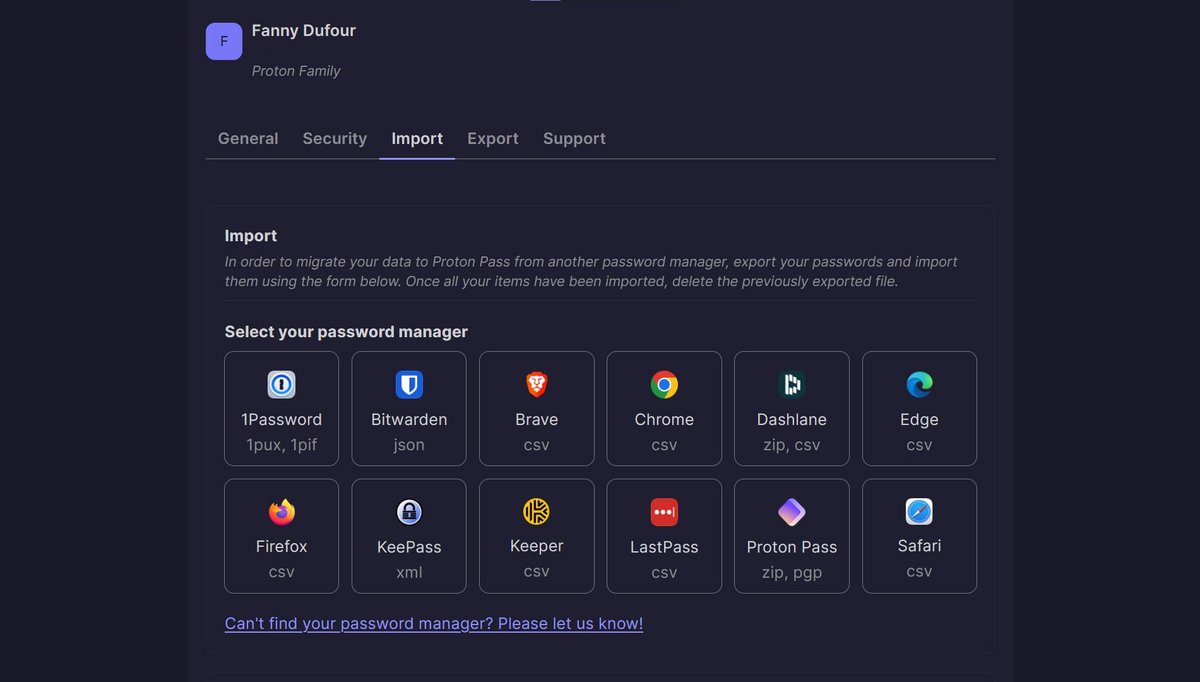
Task: Pick the Safari compass icon
Action: click(x=919, y=512)
